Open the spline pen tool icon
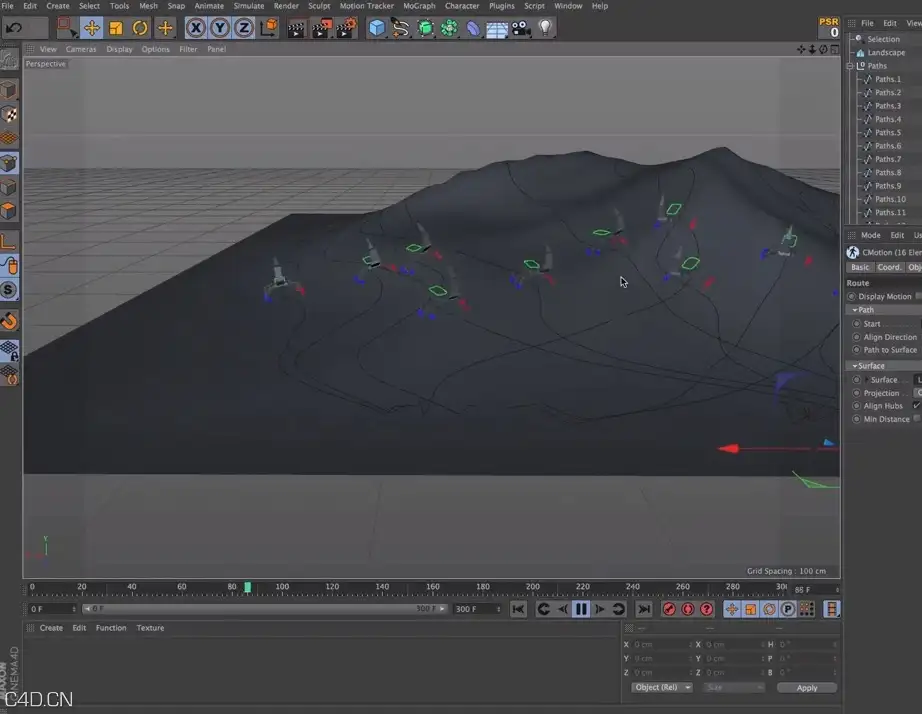Image resolution: width=922 pixels, height=714 pixels. point(400,28)
